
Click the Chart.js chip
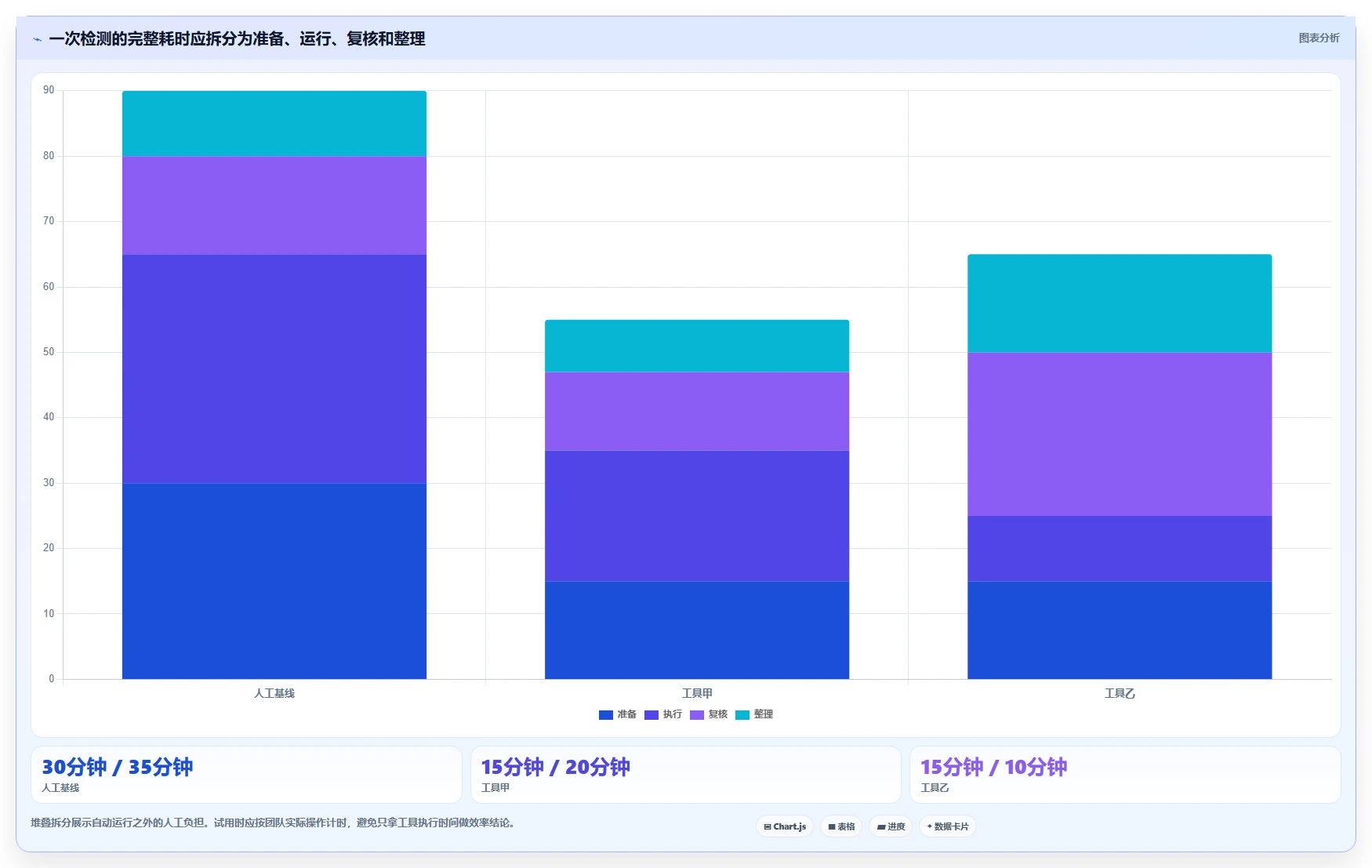pos(785,826)
